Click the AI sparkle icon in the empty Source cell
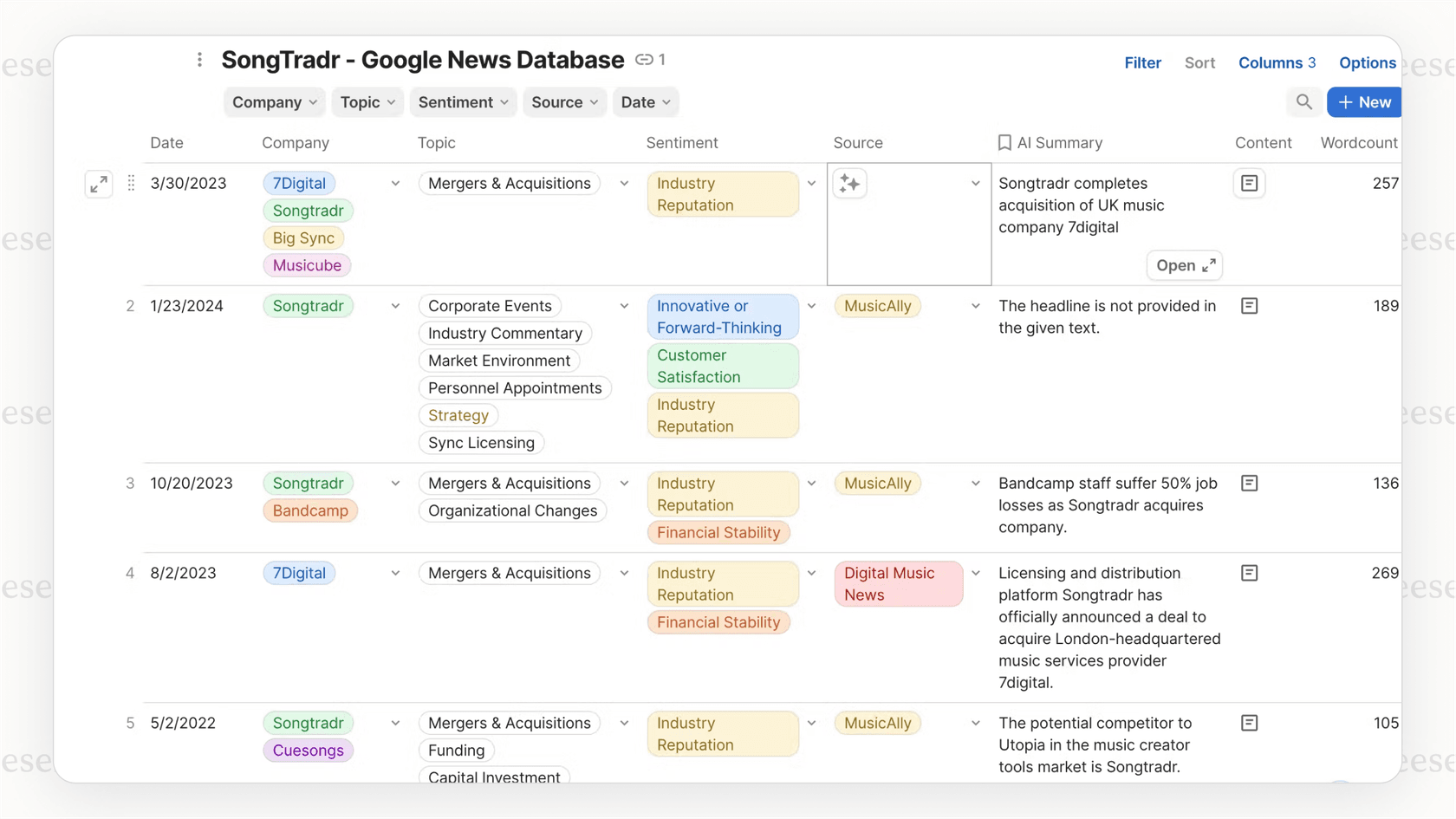This screenshot has height=819, width=1456. (x=849, y=183)
